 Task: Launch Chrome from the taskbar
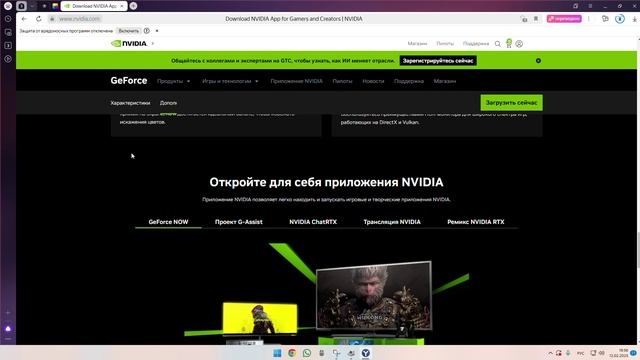coord(292,353)
